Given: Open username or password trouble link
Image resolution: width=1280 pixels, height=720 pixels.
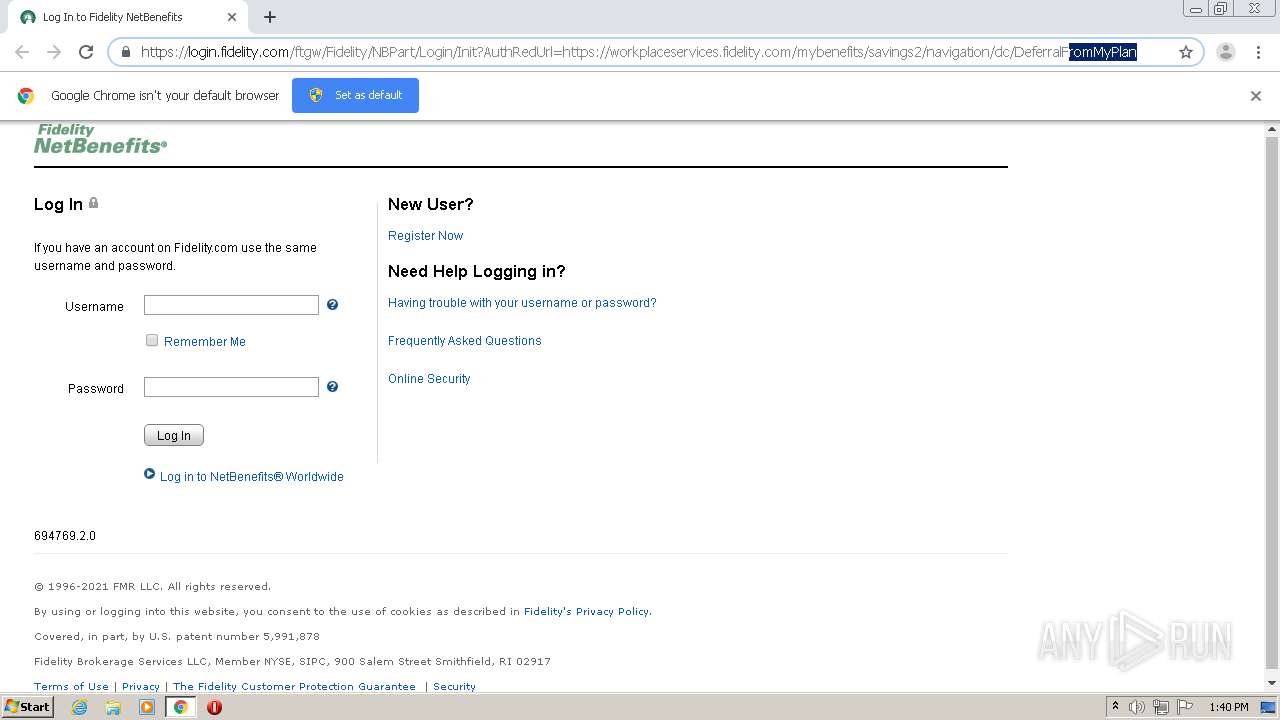Looking at the screenshot, I should [x=522, y=303].
